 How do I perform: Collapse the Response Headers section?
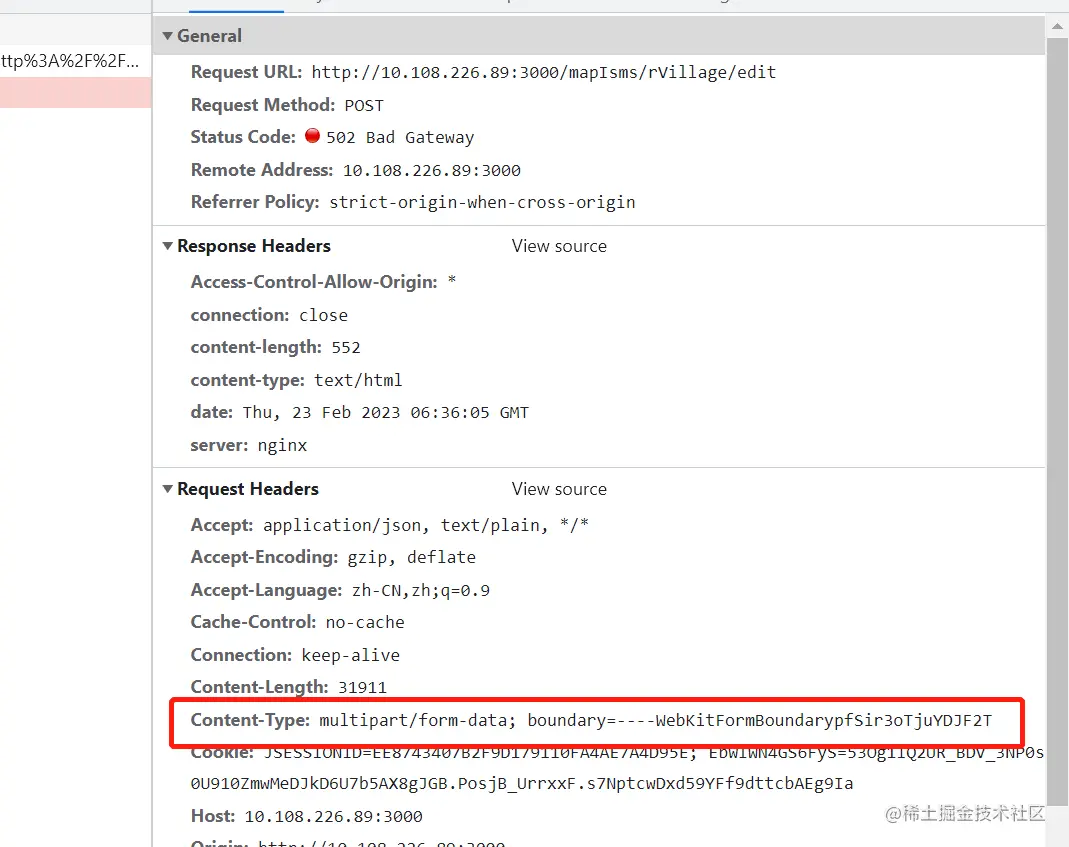click(167, 246)
